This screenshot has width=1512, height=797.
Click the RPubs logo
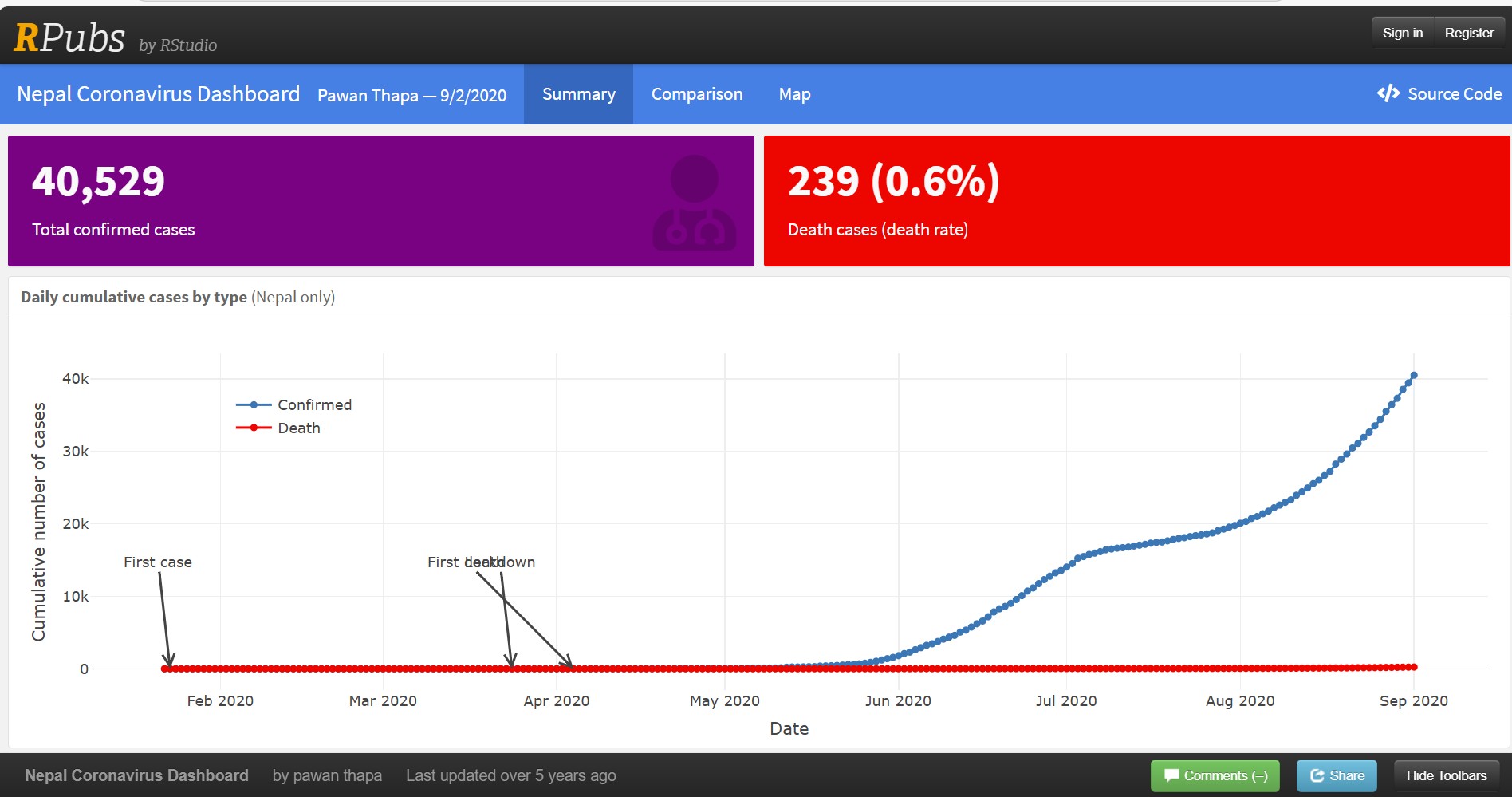[x=69, y=37]
